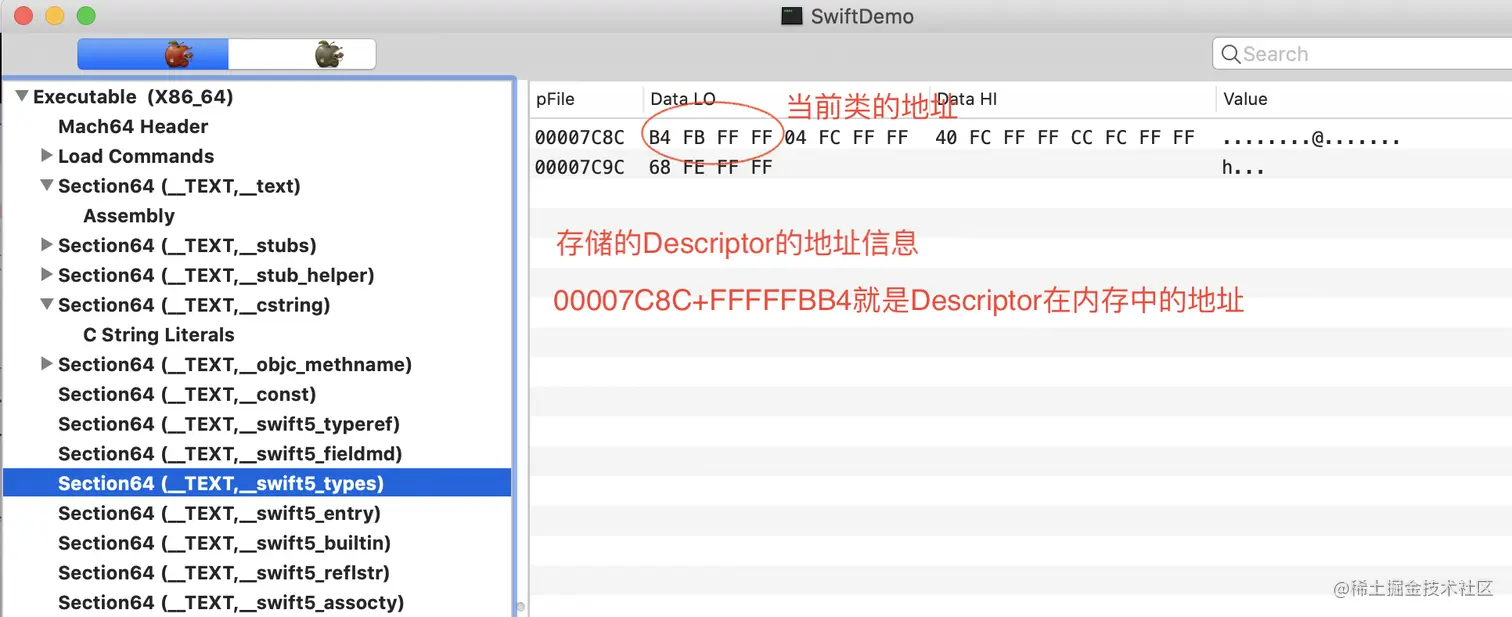The height and width of the screenshot is (617, 1512).
Task: Switch to the green apple view segment
Action: [x=302, y=54]
